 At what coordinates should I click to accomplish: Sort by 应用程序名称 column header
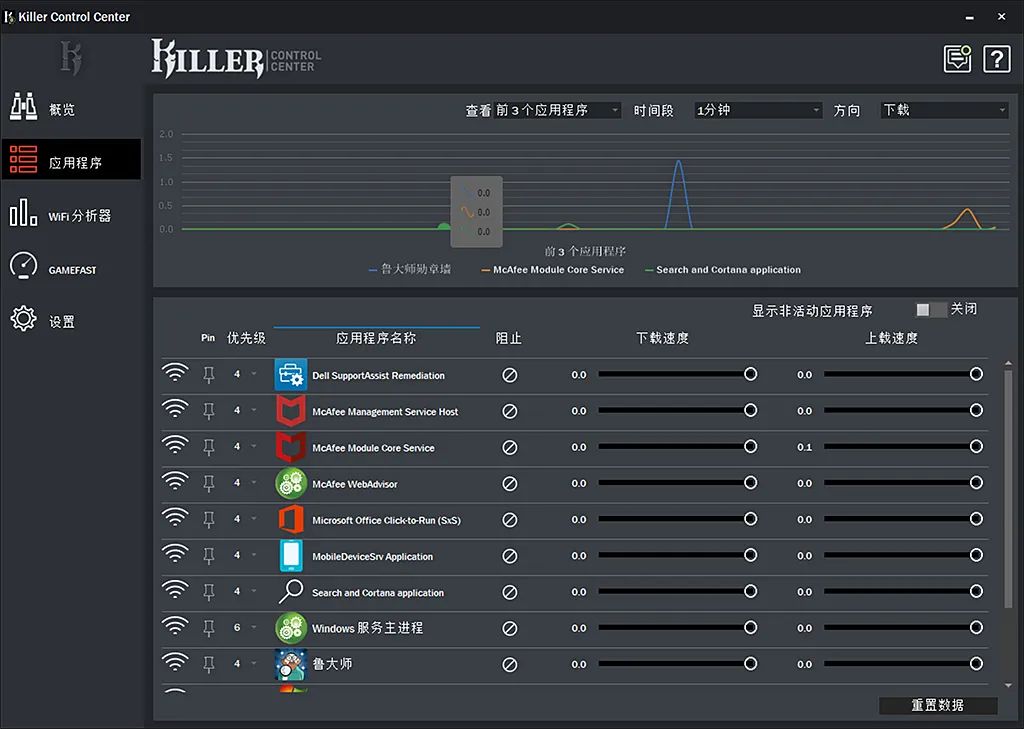(376, 338)
